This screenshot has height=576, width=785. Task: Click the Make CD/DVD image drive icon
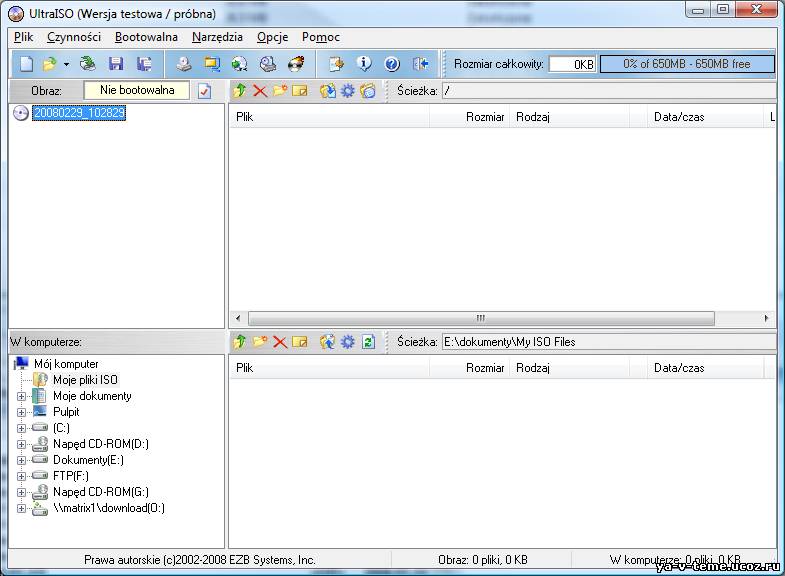(184, 64)
